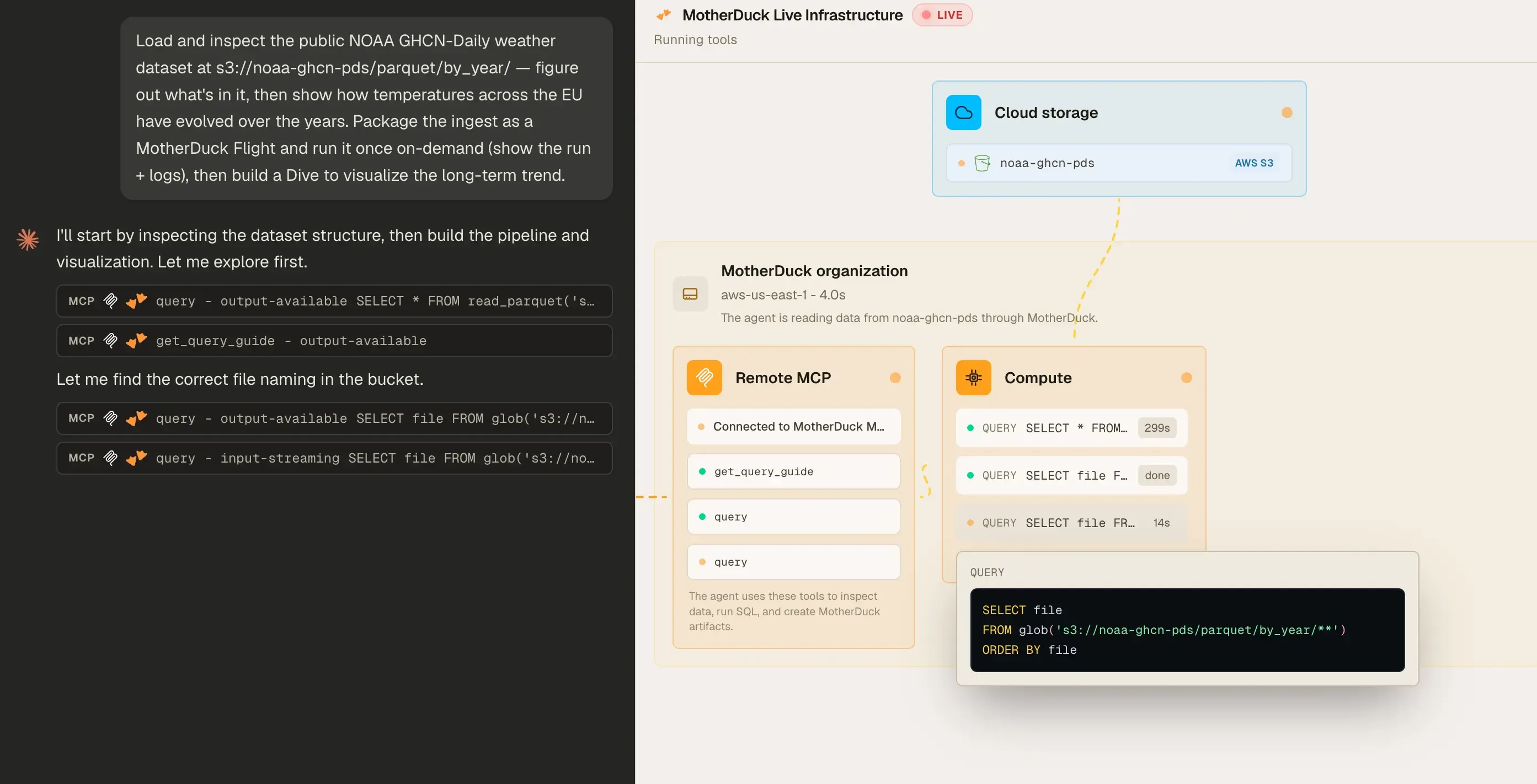Viewport: 1537px width, 784px height.
Task: Click the Cloud storage cloud icon
Action: click(963, 112)
